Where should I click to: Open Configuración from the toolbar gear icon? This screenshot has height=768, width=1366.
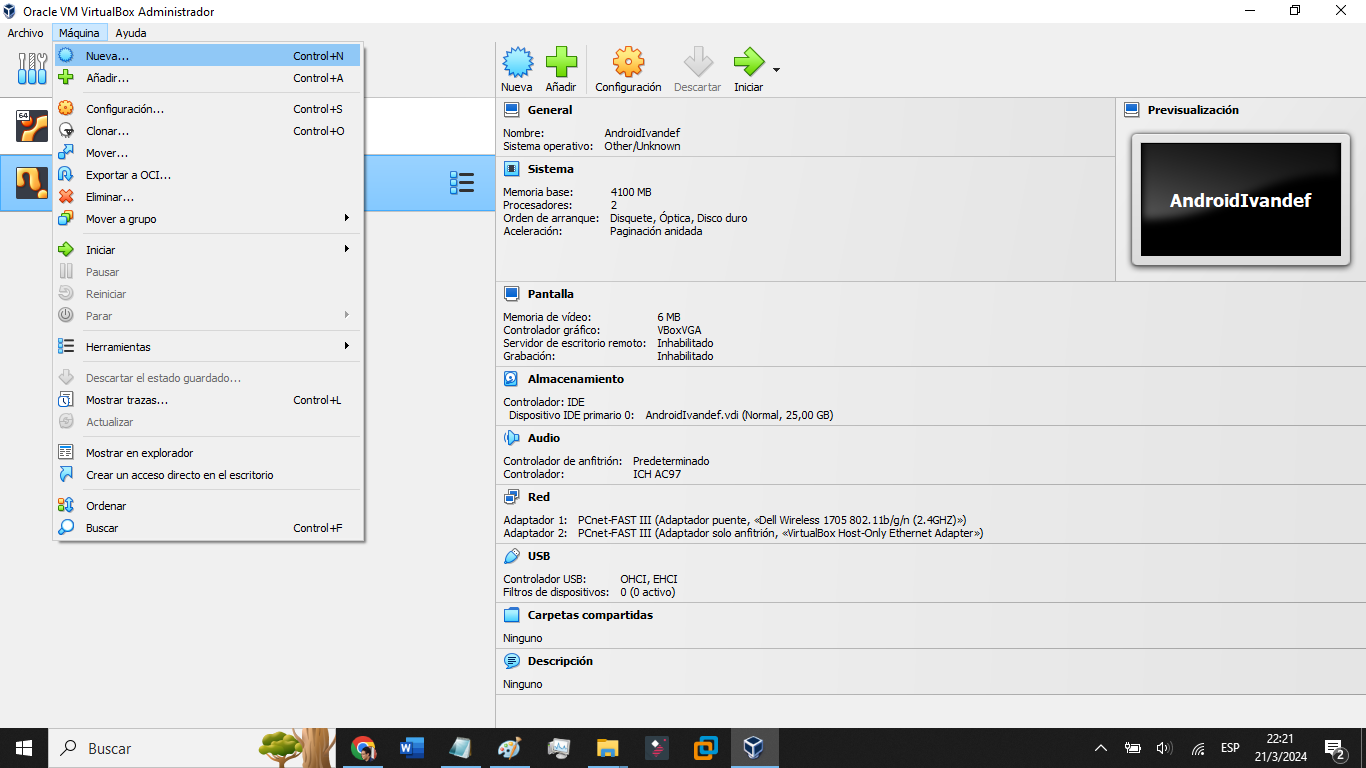pos(628,63)
